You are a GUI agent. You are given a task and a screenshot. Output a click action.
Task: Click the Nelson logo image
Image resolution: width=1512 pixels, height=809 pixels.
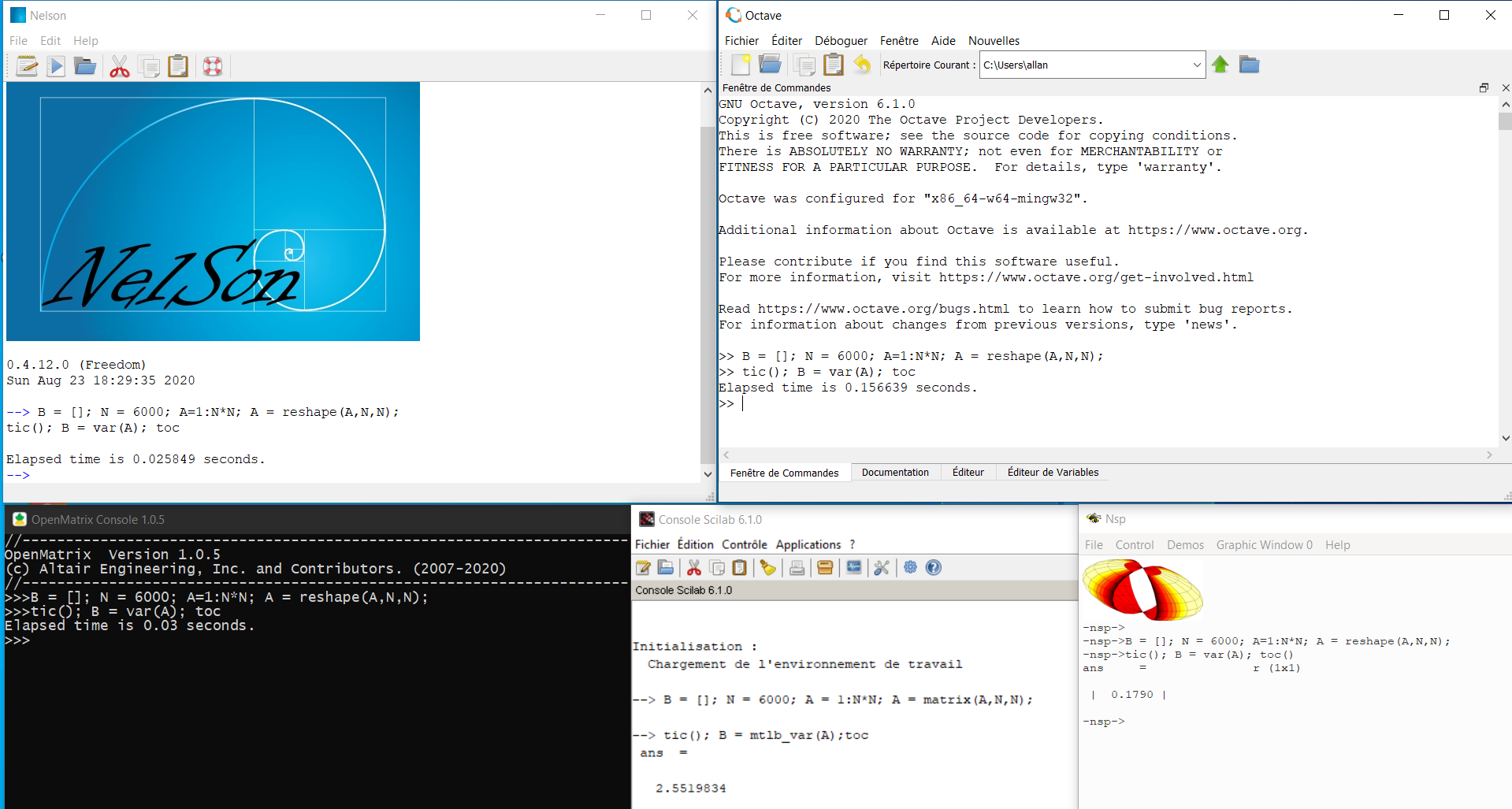213,211
